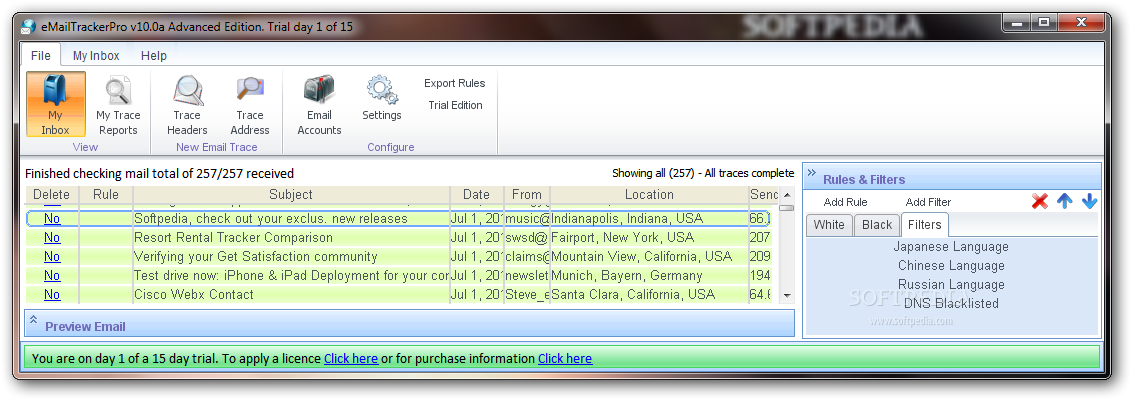Delete selected rule with red X
Image resolution: width=1132 pixels, height=400 pixels.
[1040, 201]
